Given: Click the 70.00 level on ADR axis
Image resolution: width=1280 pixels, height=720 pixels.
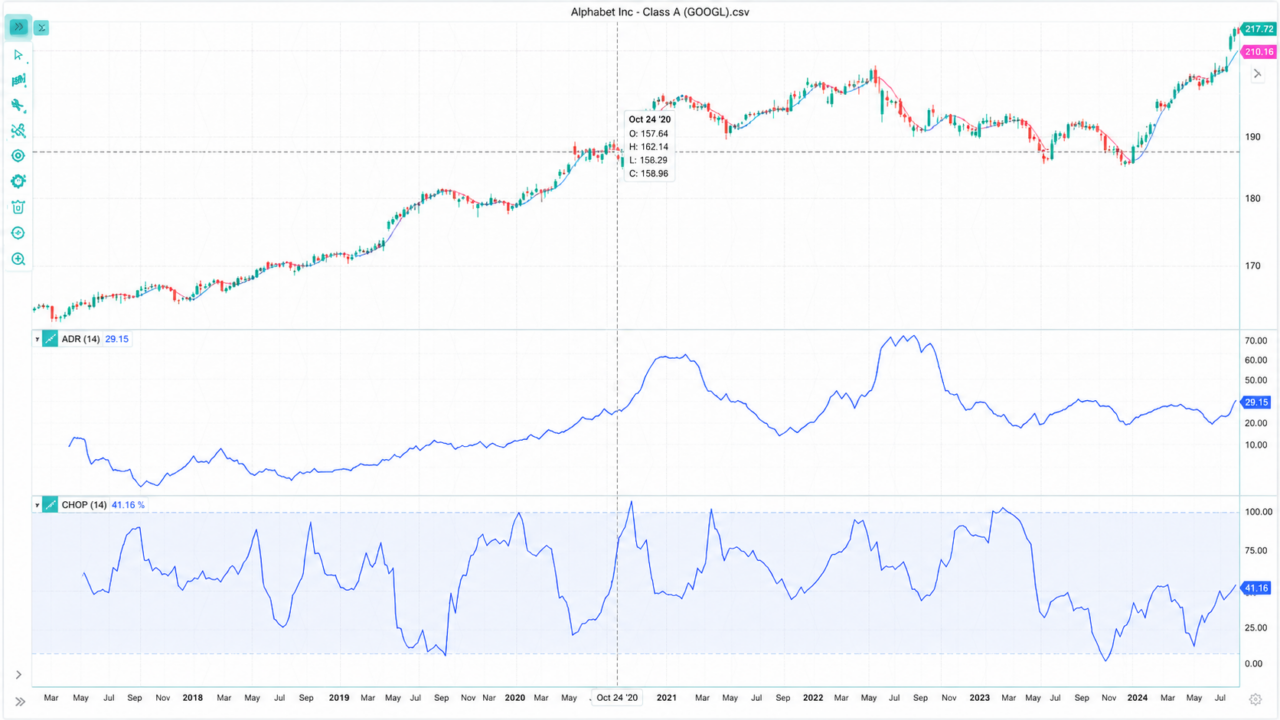Looking at the screenshot, I should coord(1256,342).
